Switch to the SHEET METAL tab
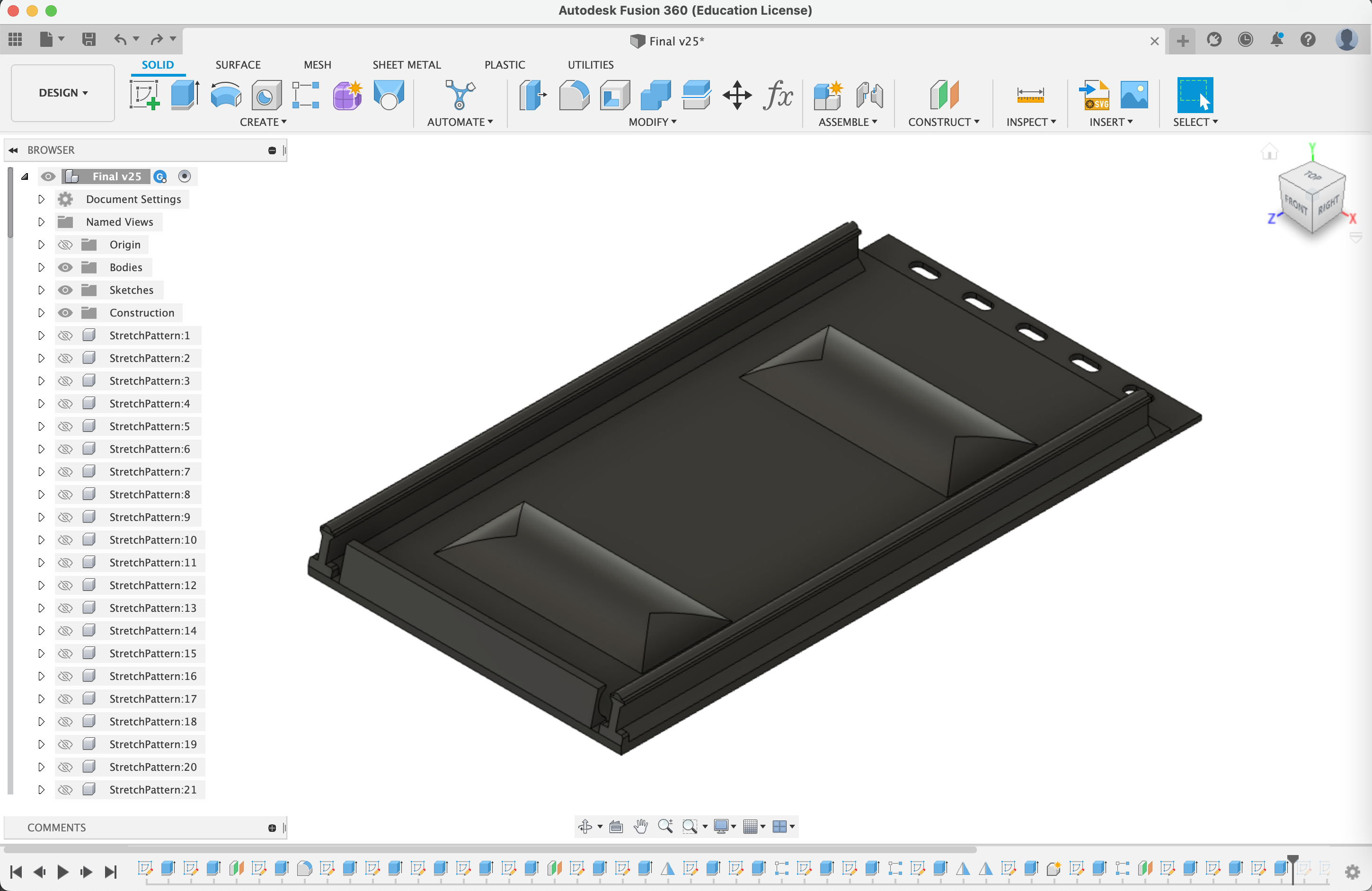This screenshot has height=891, width=1372. 406,64
